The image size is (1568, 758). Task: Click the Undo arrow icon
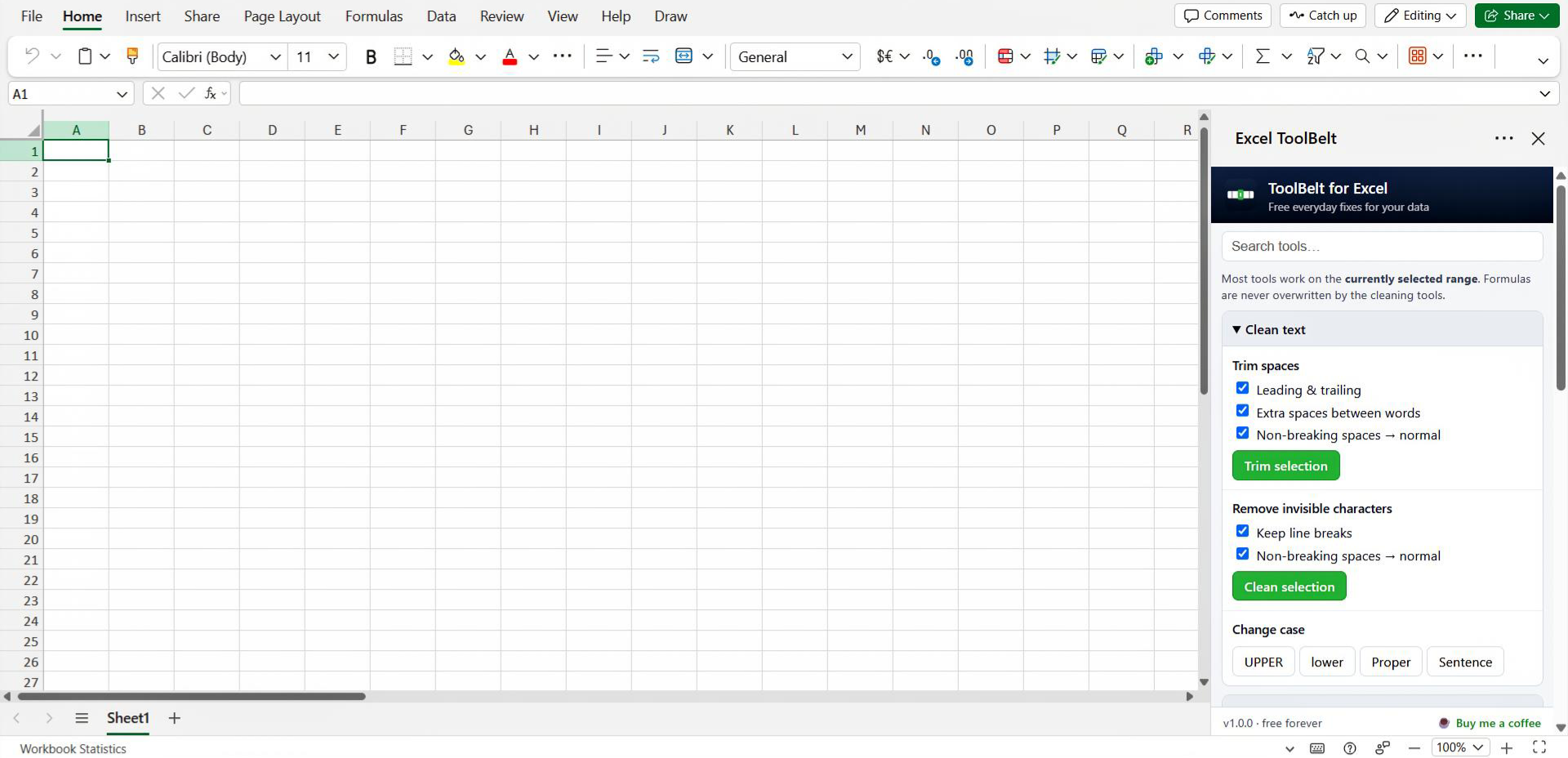coord(32,56)
